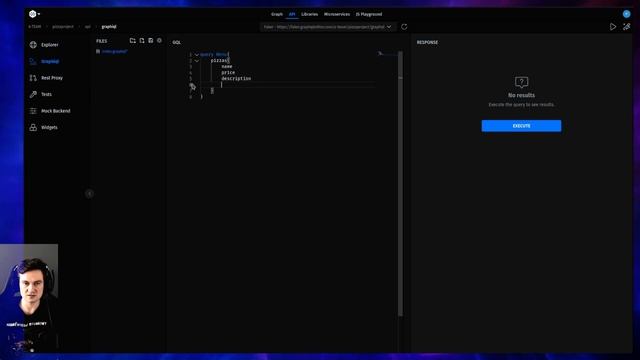Open the app logo menu

(x=34, y=14)
